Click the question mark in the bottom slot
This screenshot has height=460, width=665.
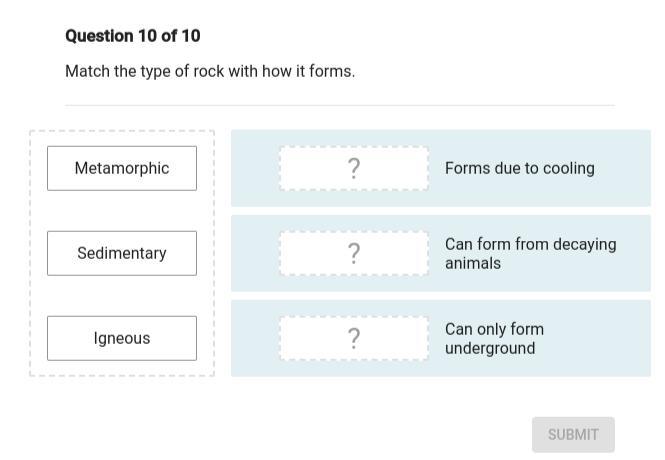354,338
